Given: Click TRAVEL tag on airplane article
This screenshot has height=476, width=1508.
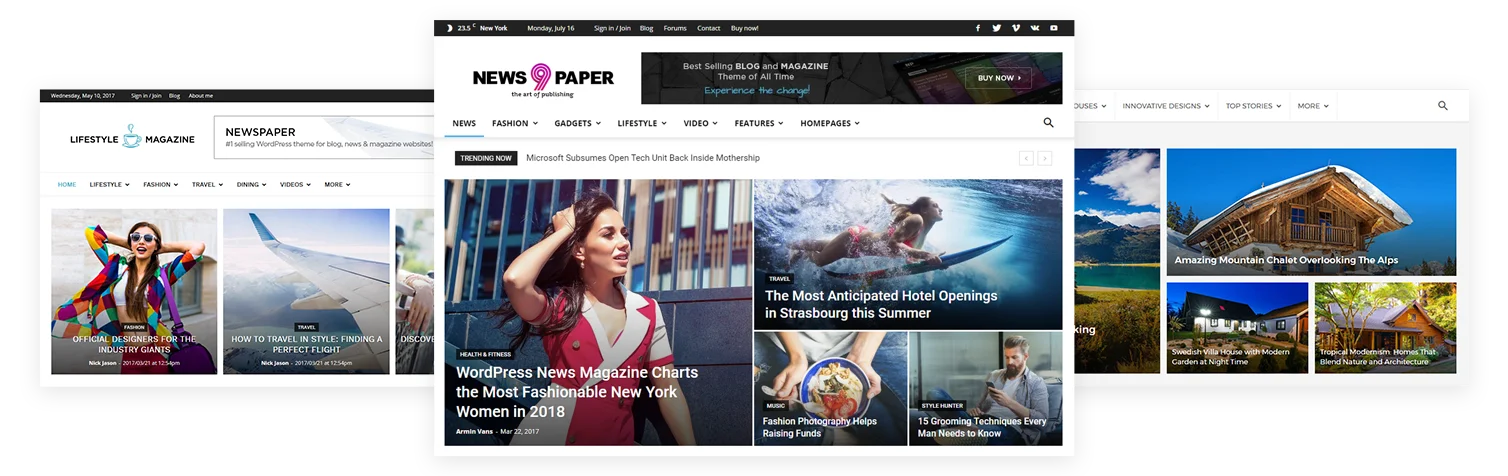Looking at the screenshot, I should pyautogui.click(x=307, y=327).
